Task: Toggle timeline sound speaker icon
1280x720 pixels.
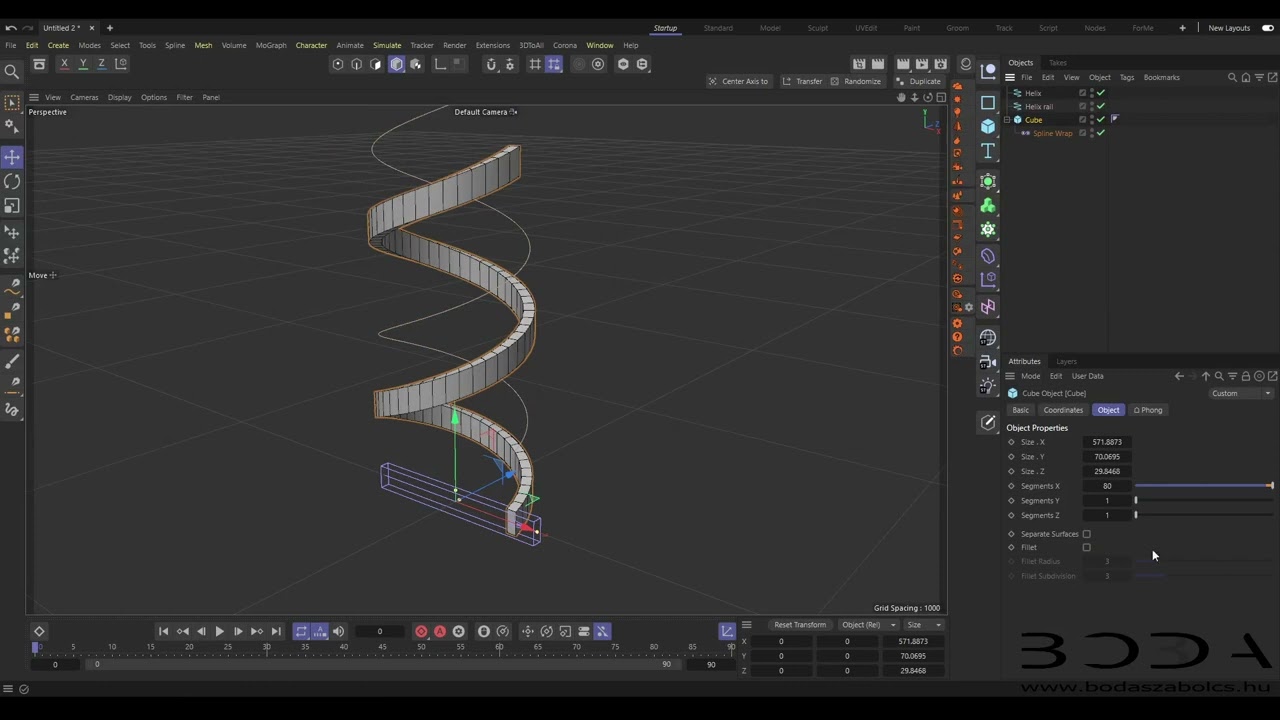Action: pos(338,631)
